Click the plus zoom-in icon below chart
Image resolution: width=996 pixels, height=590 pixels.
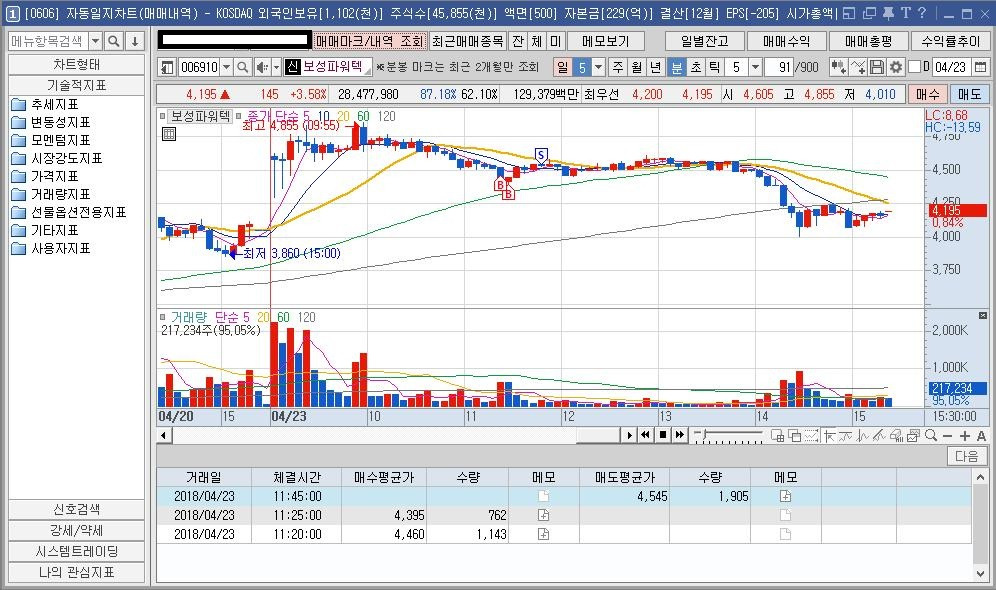click(x=965, y=436)
